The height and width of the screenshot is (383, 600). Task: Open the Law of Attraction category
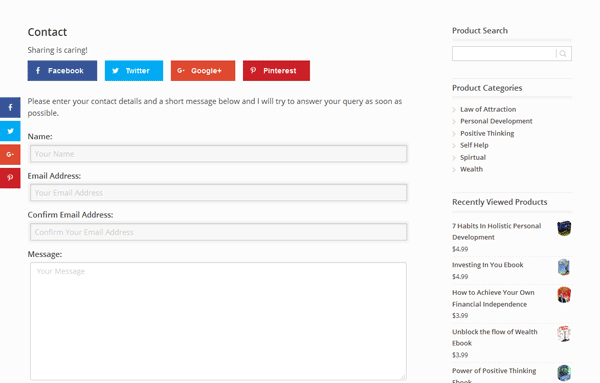tap(488, 109)
